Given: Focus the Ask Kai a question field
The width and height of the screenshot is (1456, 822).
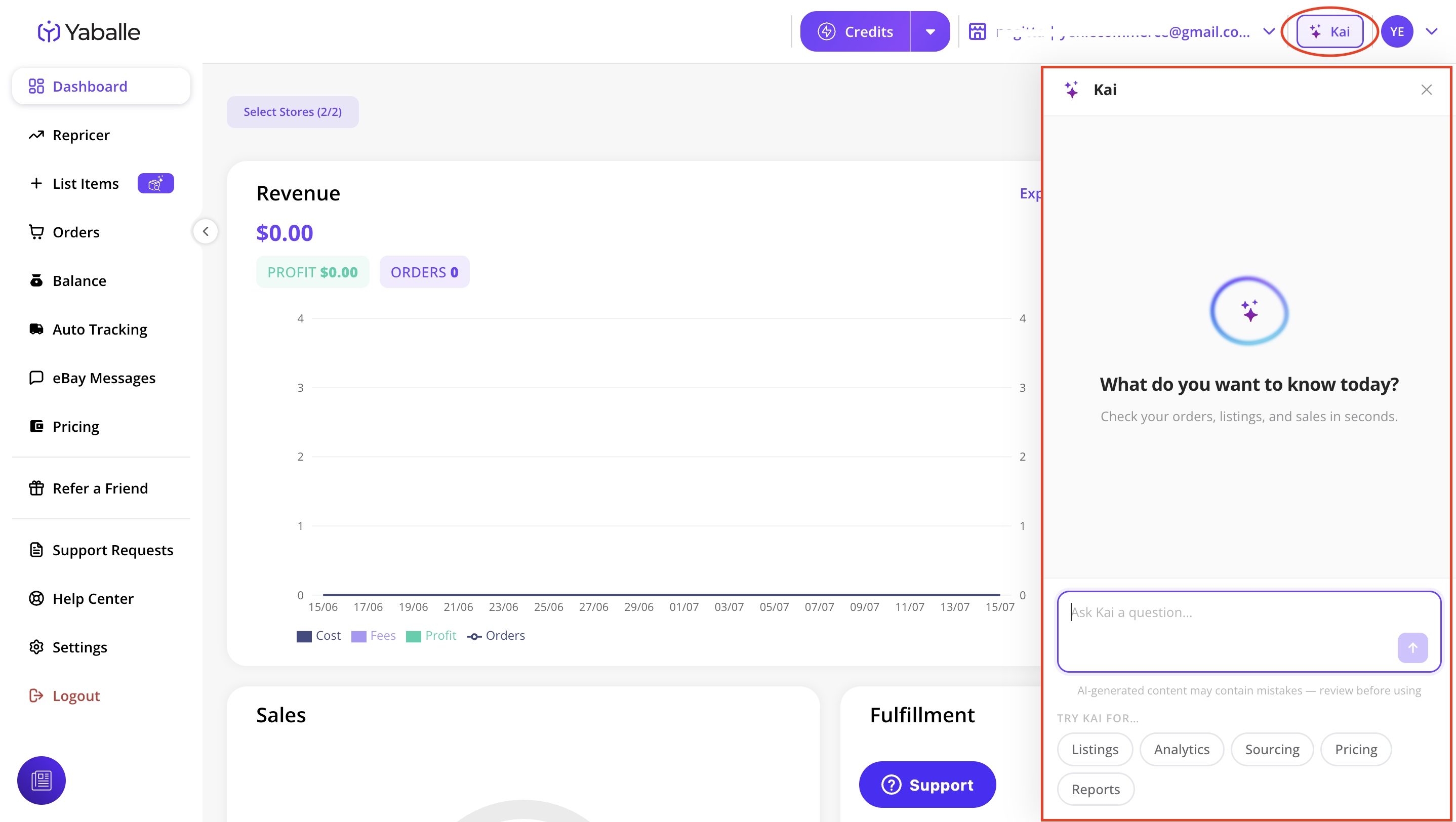Looking at the screenshot, I should (1249, 632).
